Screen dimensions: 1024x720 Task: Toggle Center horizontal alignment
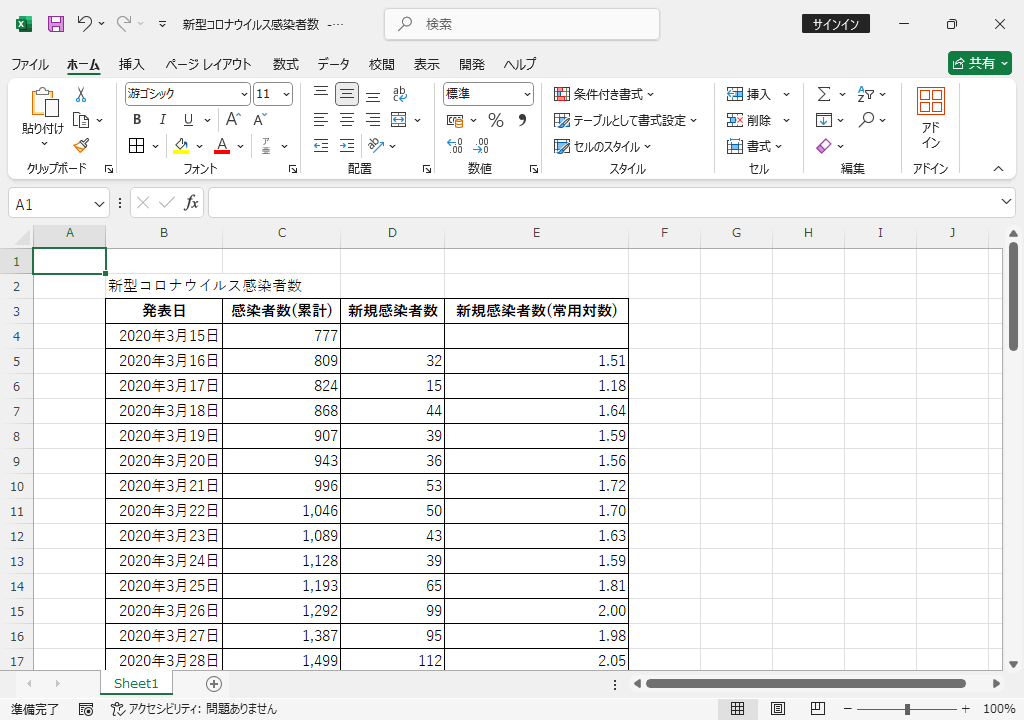click(x=347, y=120)
